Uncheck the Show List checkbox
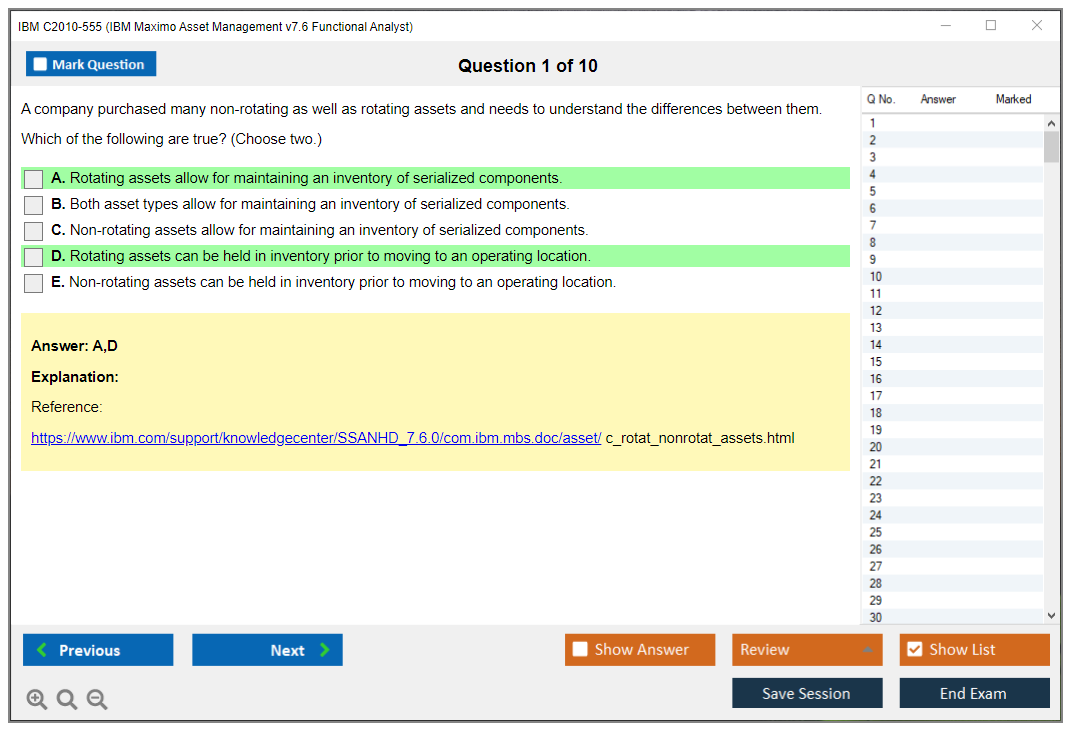This screenshot has height=735, width=1075. (914, 650)
